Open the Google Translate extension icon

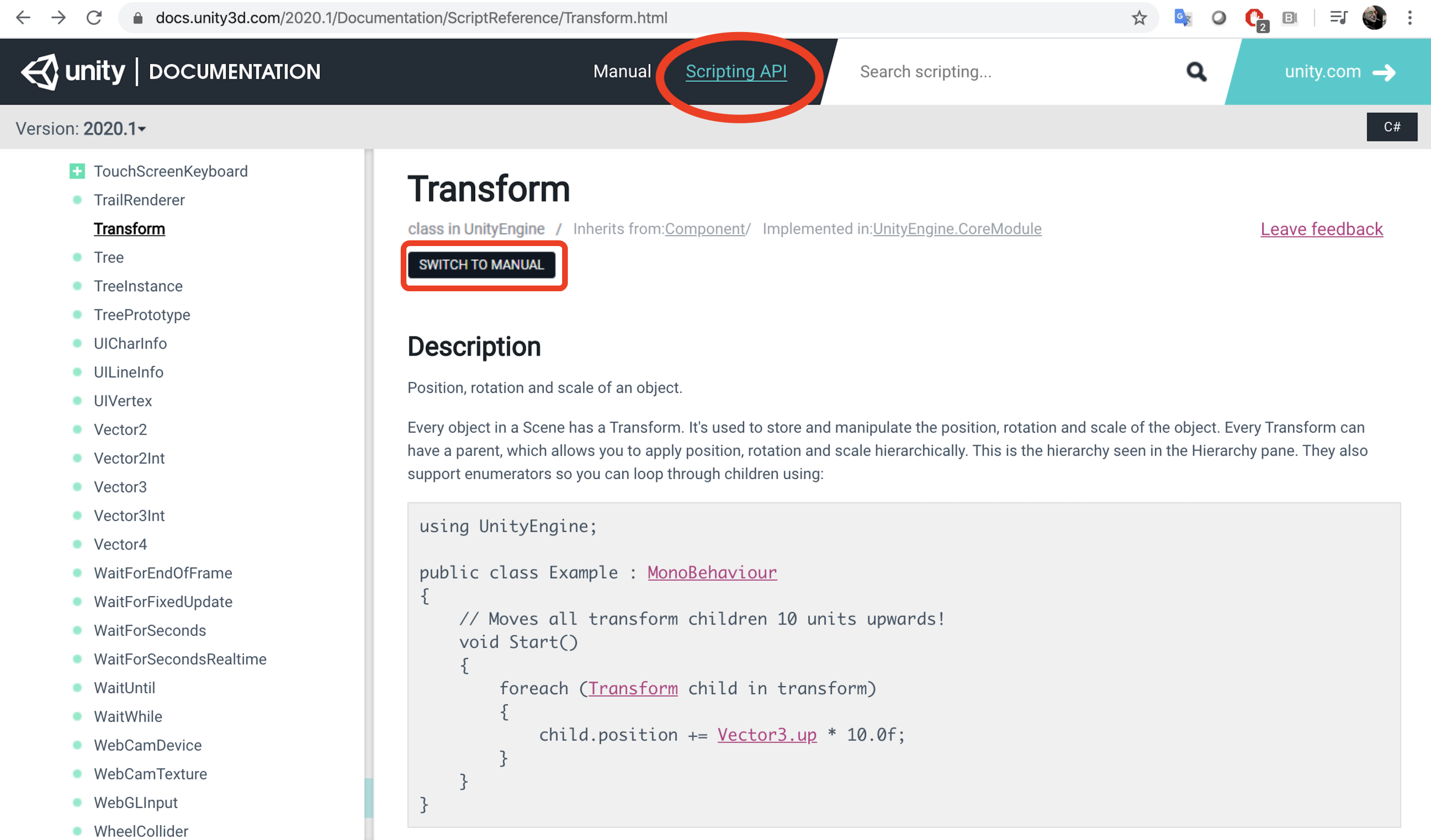click(1183, 18)
